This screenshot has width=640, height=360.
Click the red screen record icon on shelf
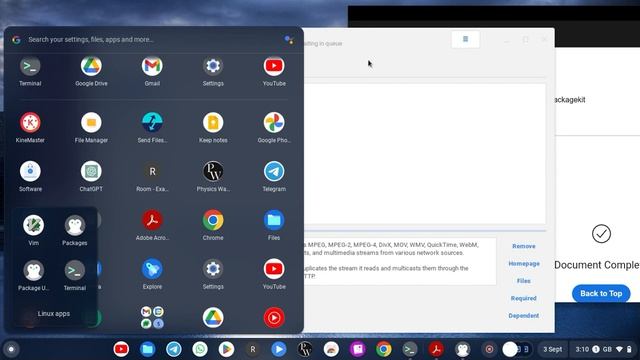[489, 349]
